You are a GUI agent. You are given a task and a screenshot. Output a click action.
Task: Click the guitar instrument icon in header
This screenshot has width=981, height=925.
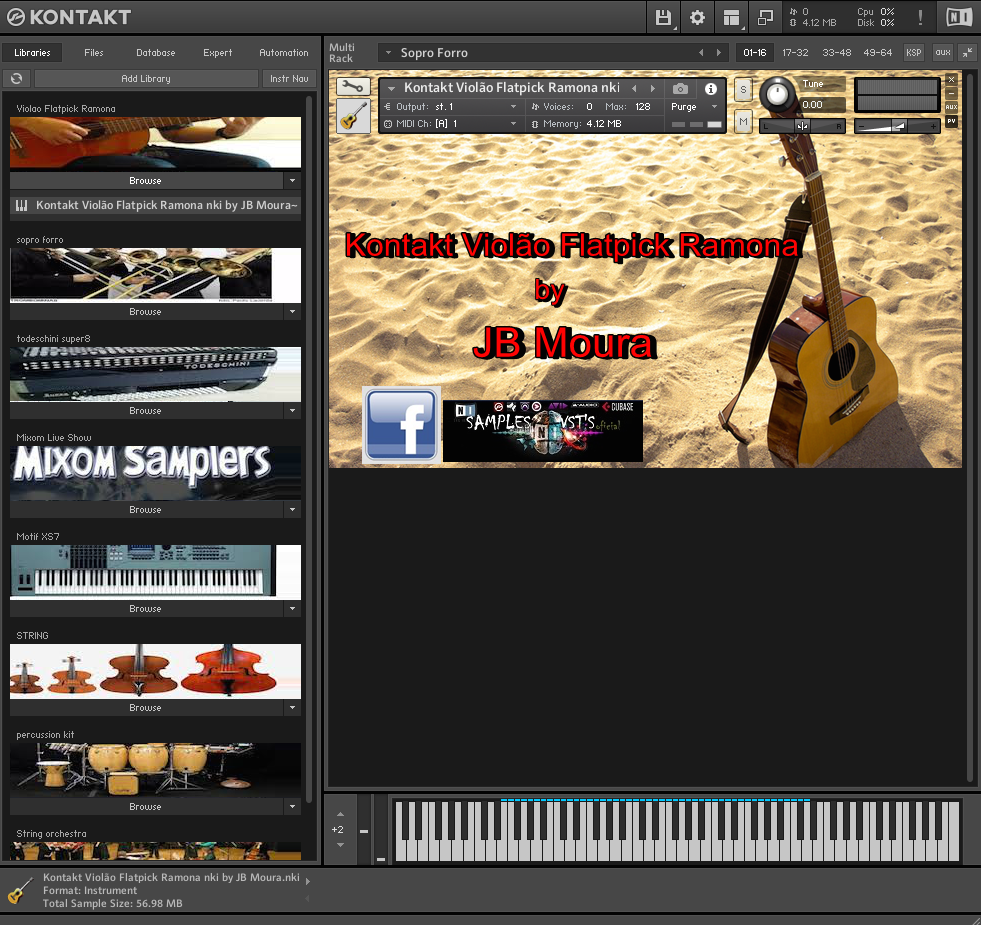coord(353,116)
